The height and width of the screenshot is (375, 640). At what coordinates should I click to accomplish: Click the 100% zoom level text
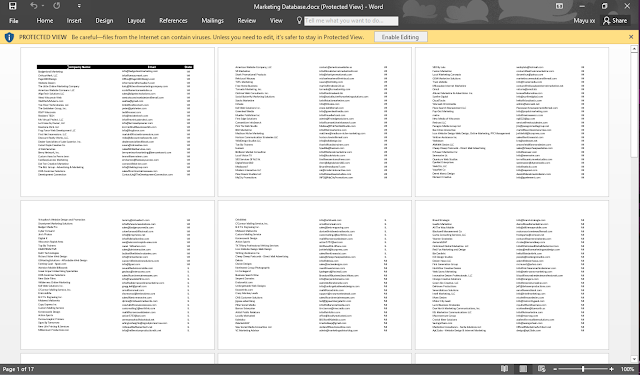coord(627,369)
